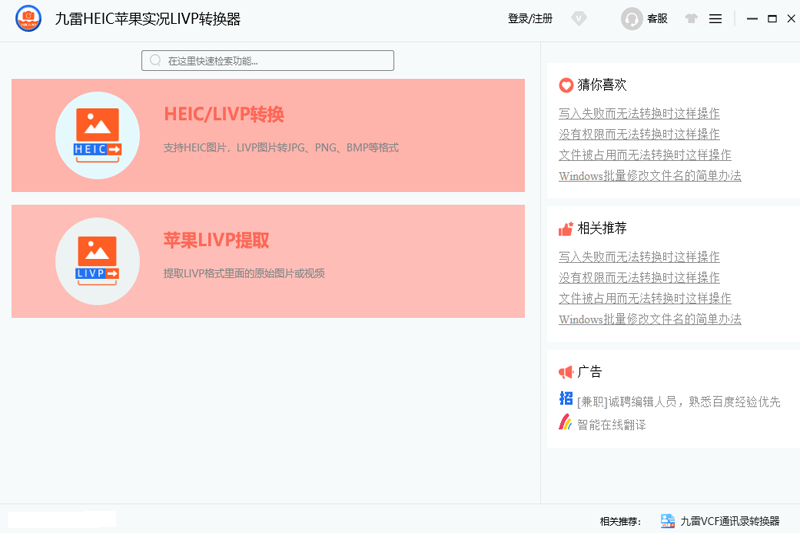This screenshot has width=800, height=533.
Task: Open 没有权限而无法转换时这样操作 link under 猜你喜欢
Action: [639, 134]
